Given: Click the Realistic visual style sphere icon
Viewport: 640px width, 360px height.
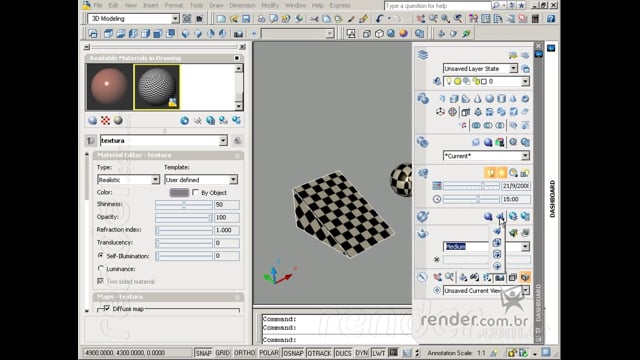Looking at the screenshot, I should tap(391, 33).
